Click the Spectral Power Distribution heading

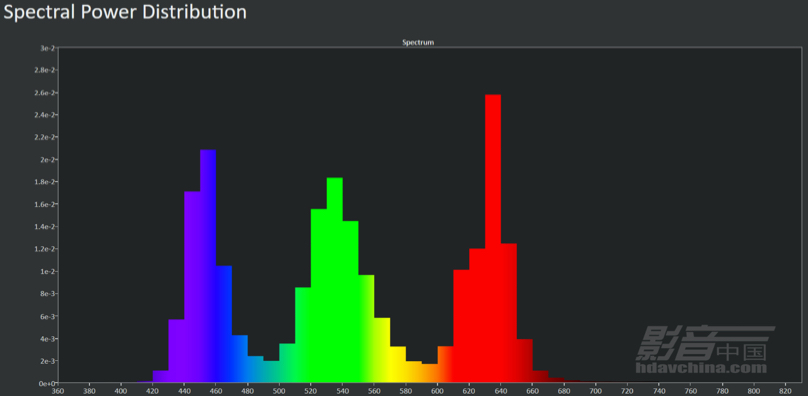coord(125,12)
